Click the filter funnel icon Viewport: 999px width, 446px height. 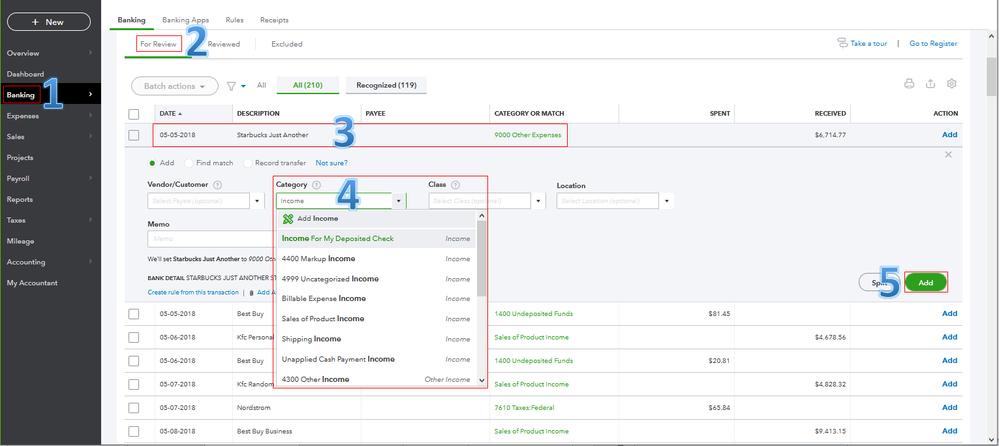click(231, 86)
